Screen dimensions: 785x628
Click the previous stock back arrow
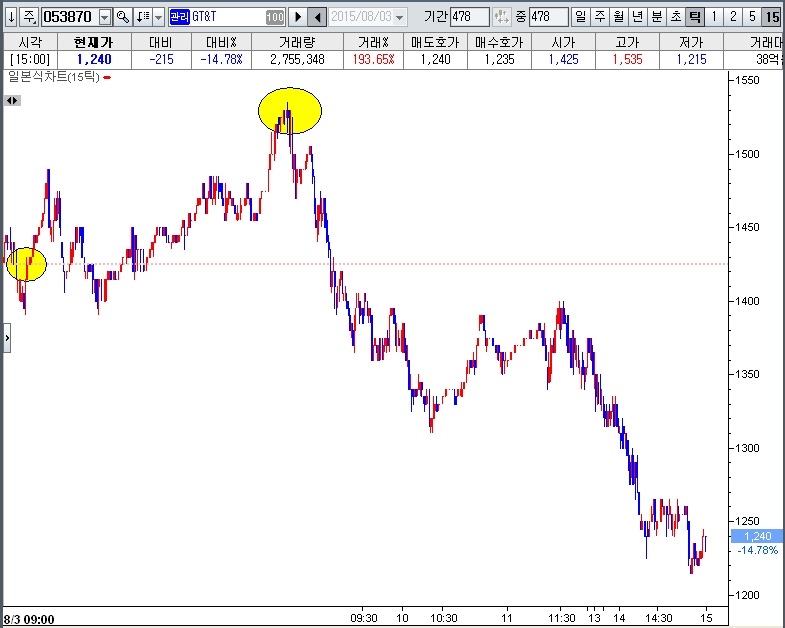coord(317,17)
